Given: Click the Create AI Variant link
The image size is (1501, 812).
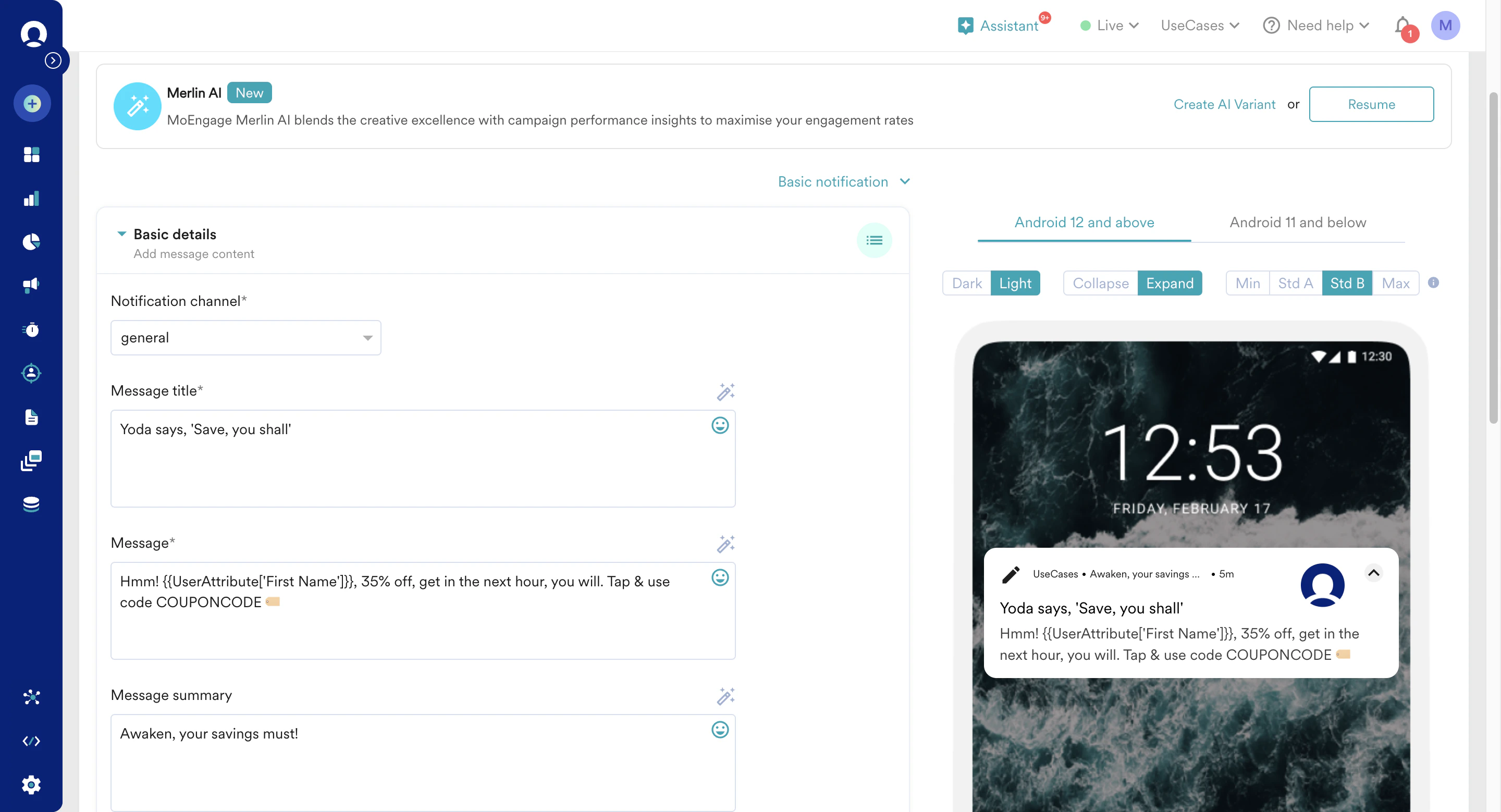Looking at the screenshot, I should (x=1224, y=104).
